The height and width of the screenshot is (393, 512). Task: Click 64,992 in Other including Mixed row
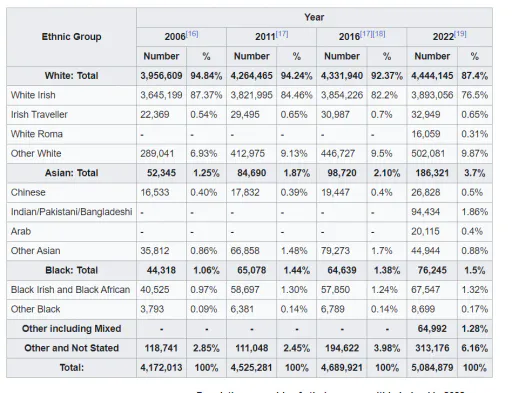point(432,329)
